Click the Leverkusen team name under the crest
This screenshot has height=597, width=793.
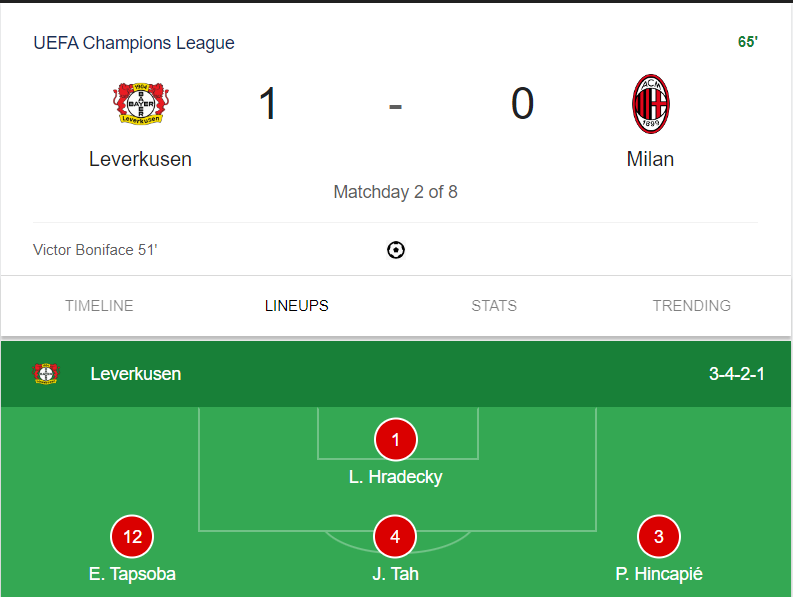pyautogui.click(x=140, y=159)
